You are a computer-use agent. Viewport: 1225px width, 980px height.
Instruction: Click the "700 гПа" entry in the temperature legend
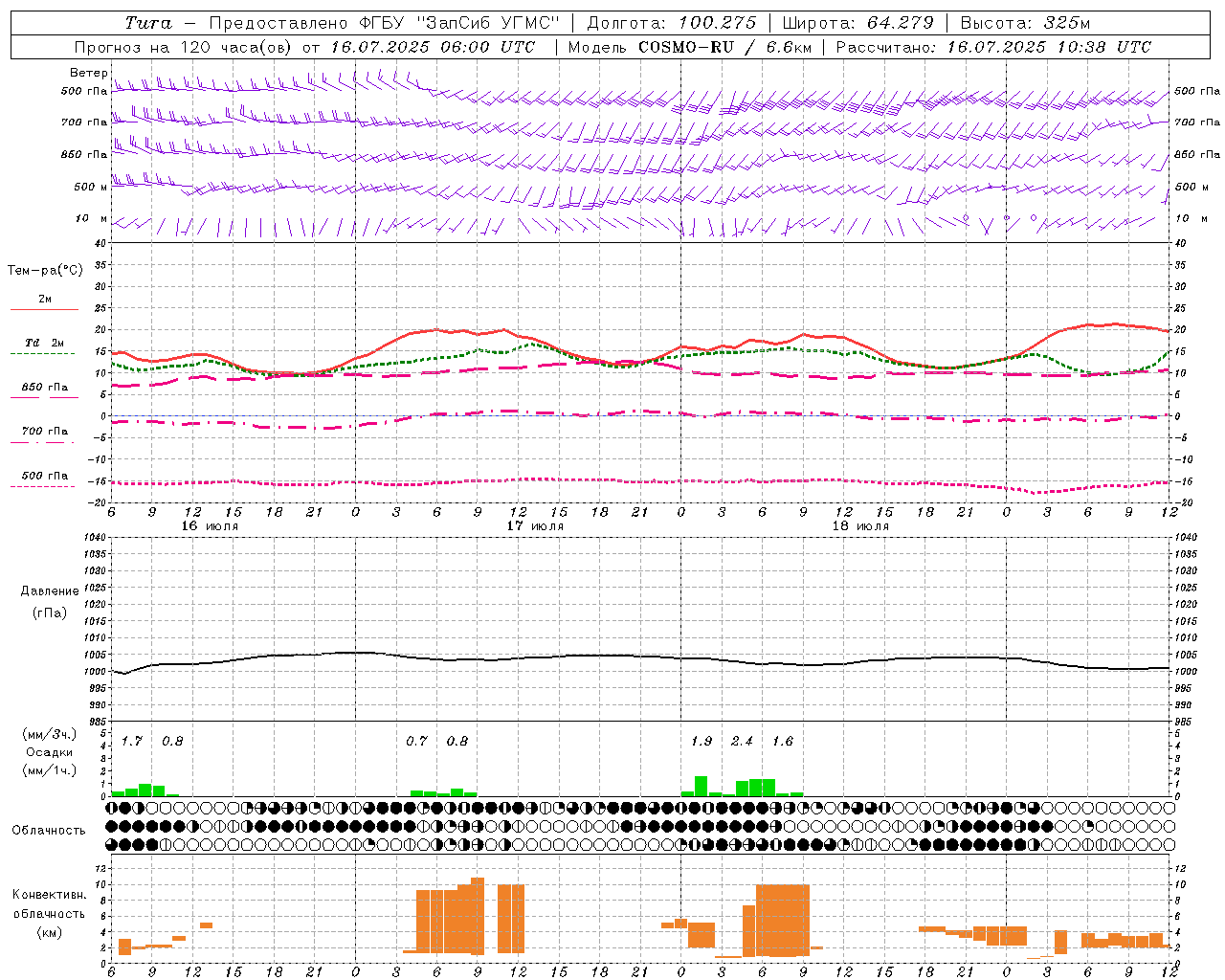pyautogui.click(x=45, y=432)
